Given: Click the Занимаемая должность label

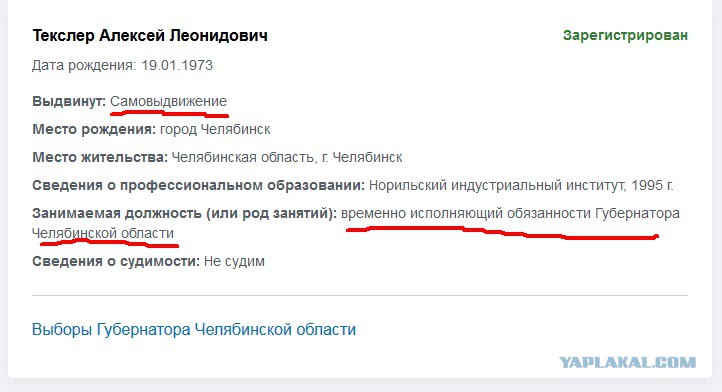Looking at the screenshot, I should [185, 214].
